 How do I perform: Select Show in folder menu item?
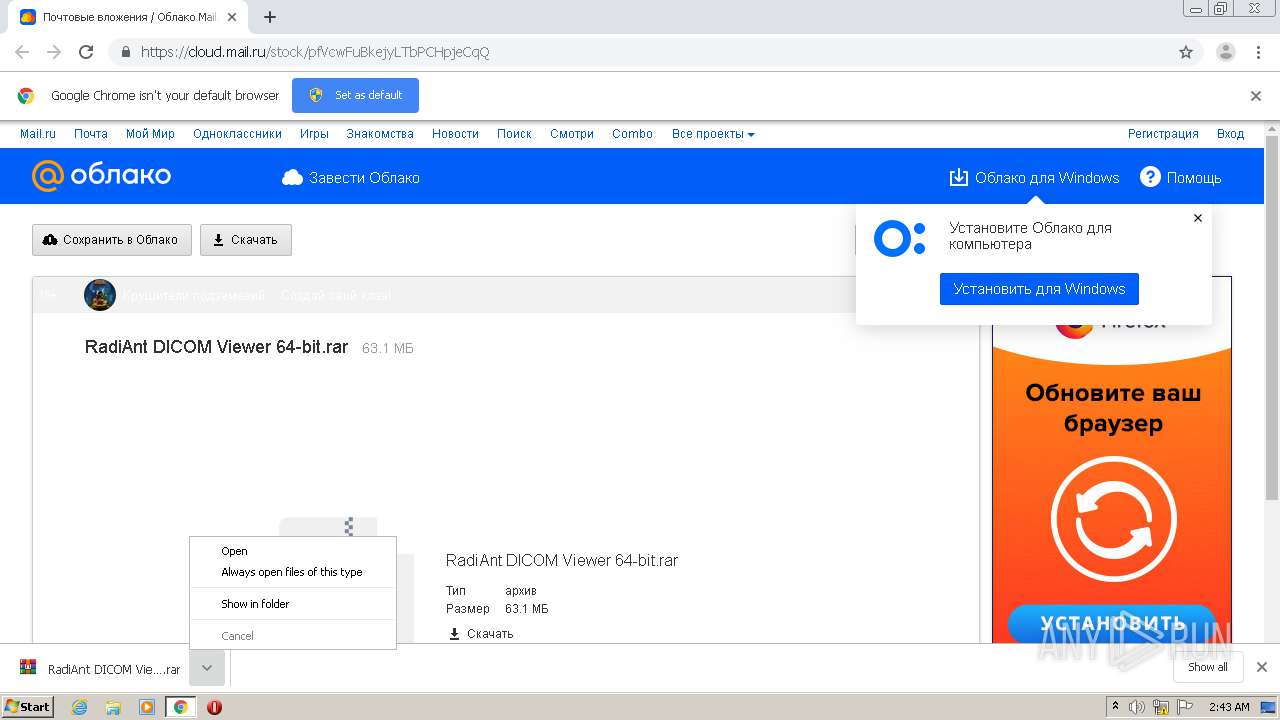[x=293, y=604]
